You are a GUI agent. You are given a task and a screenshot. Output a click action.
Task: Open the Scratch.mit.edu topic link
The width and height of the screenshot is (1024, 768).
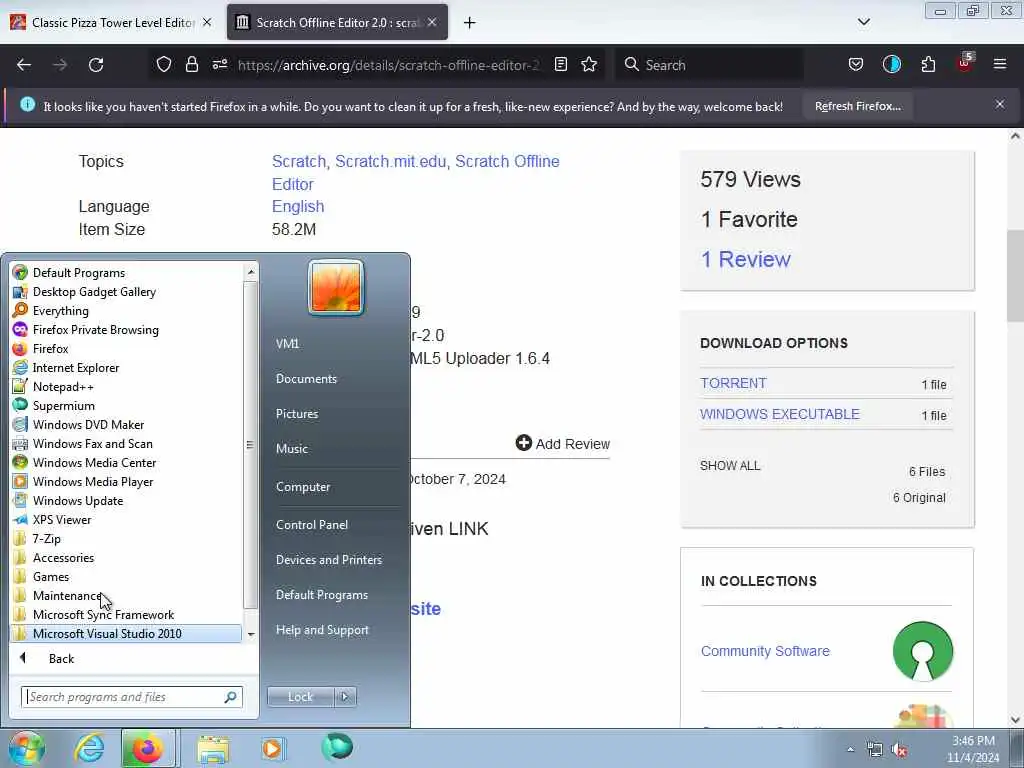[x=392, y=161]
